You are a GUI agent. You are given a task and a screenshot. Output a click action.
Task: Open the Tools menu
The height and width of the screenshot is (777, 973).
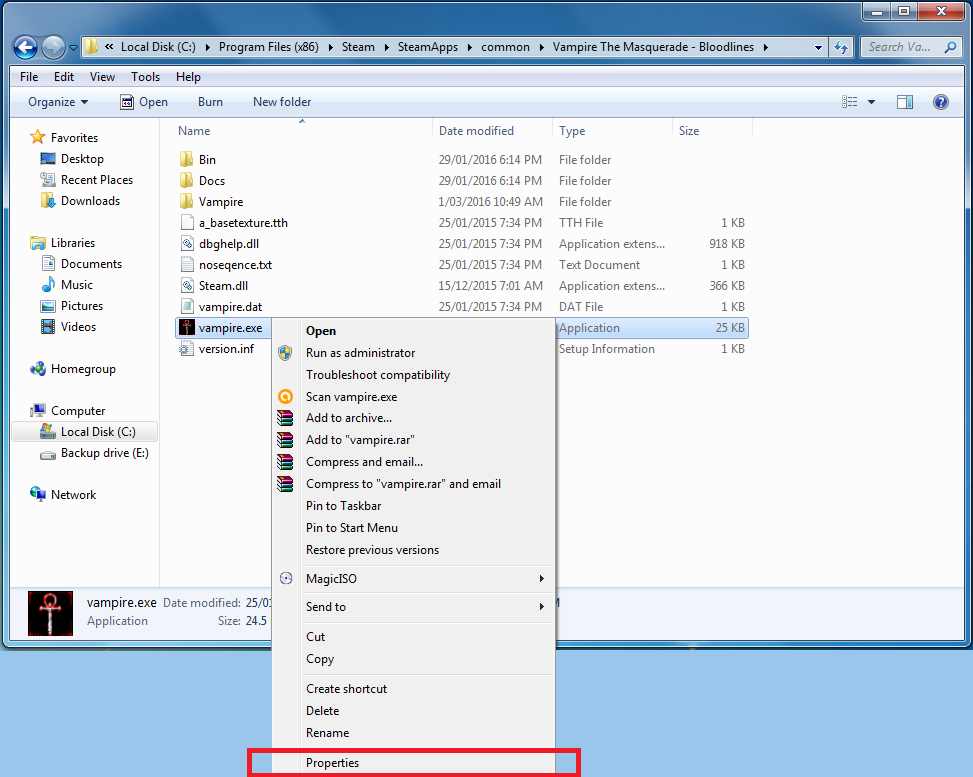145,77
